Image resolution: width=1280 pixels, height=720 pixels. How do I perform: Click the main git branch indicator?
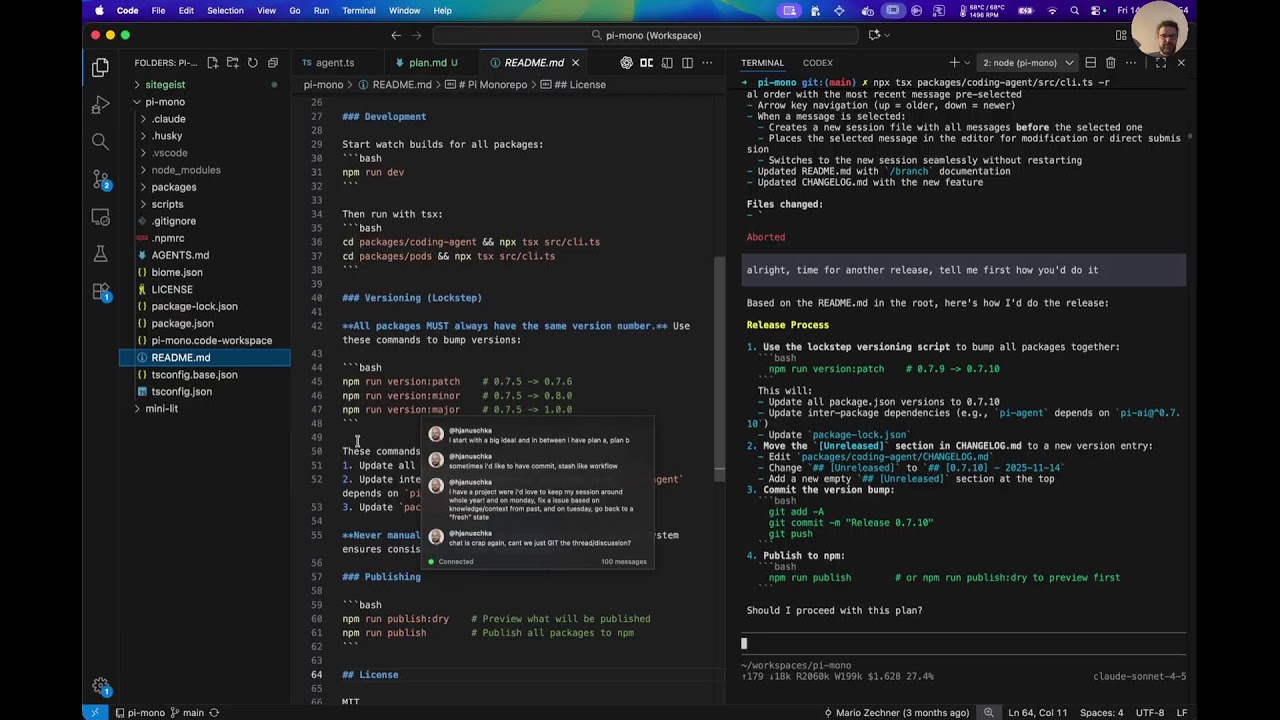point(186,713)
